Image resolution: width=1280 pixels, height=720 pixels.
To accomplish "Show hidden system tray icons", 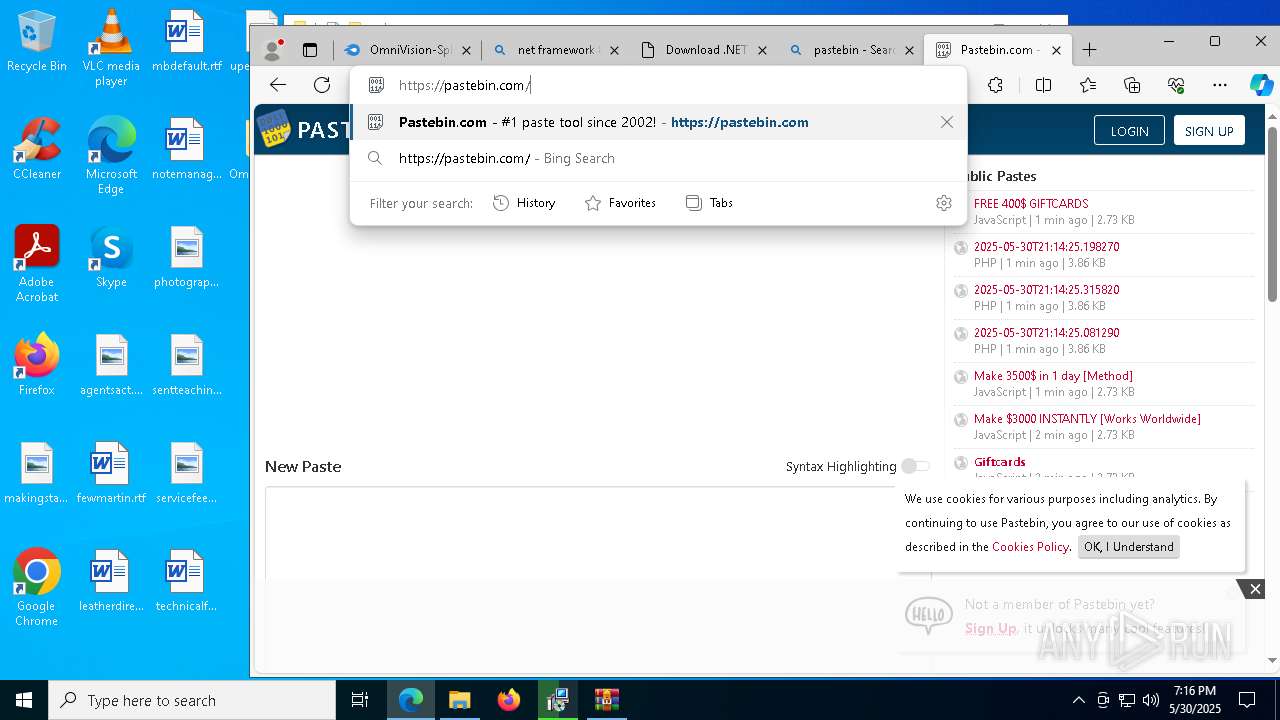I will click(x=1078, y=700).
